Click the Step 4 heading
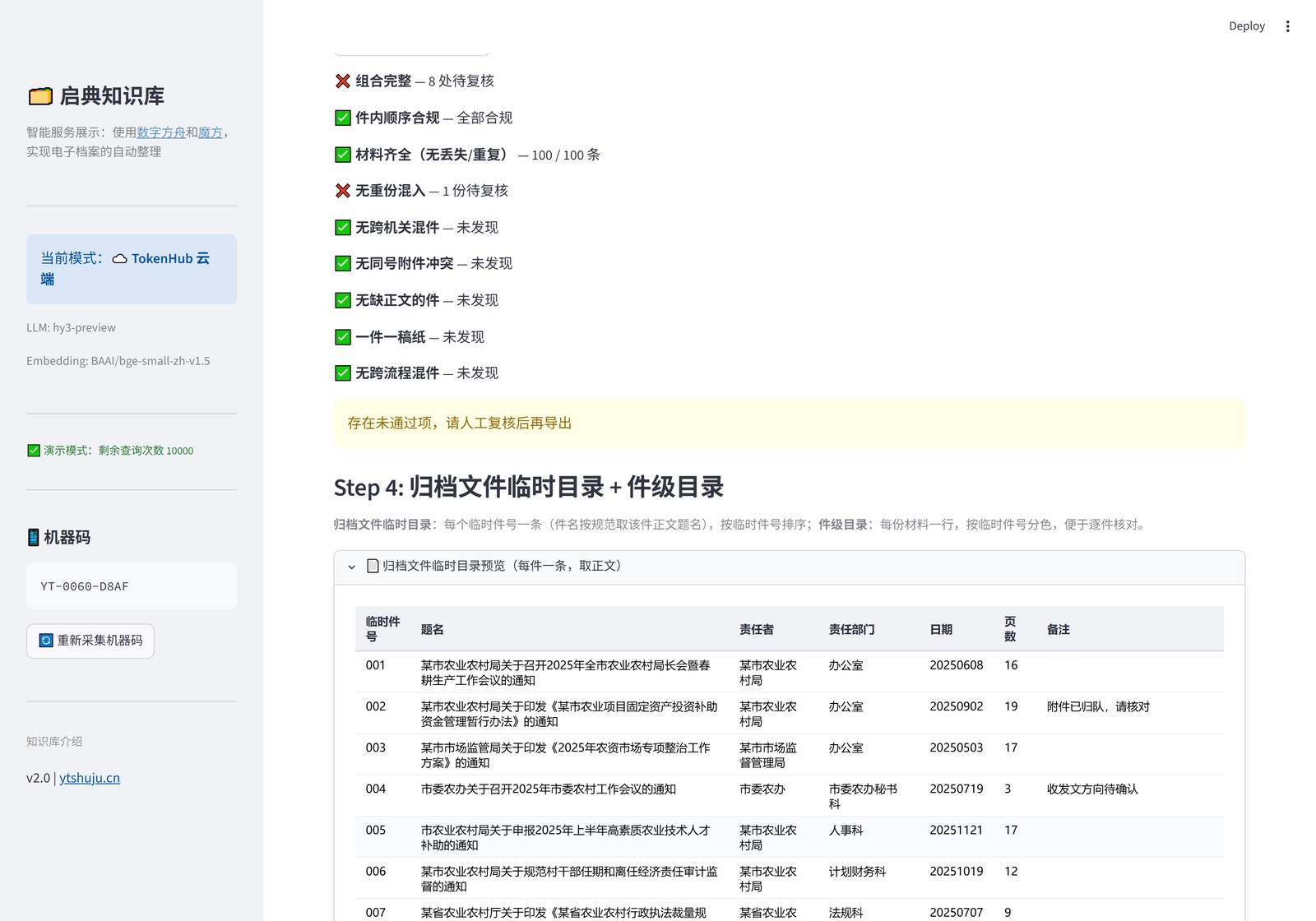 tap(528, 487)
